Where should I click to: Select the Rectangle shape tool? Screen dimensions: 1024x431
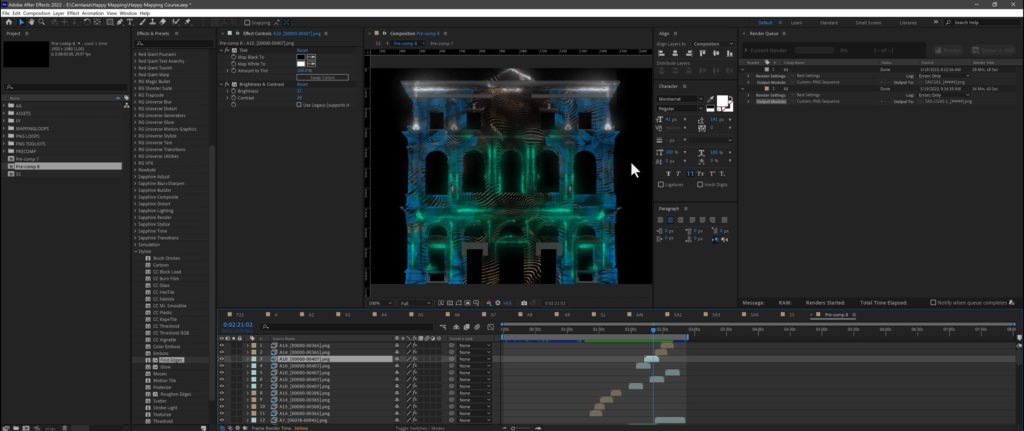tap(110, 22)
